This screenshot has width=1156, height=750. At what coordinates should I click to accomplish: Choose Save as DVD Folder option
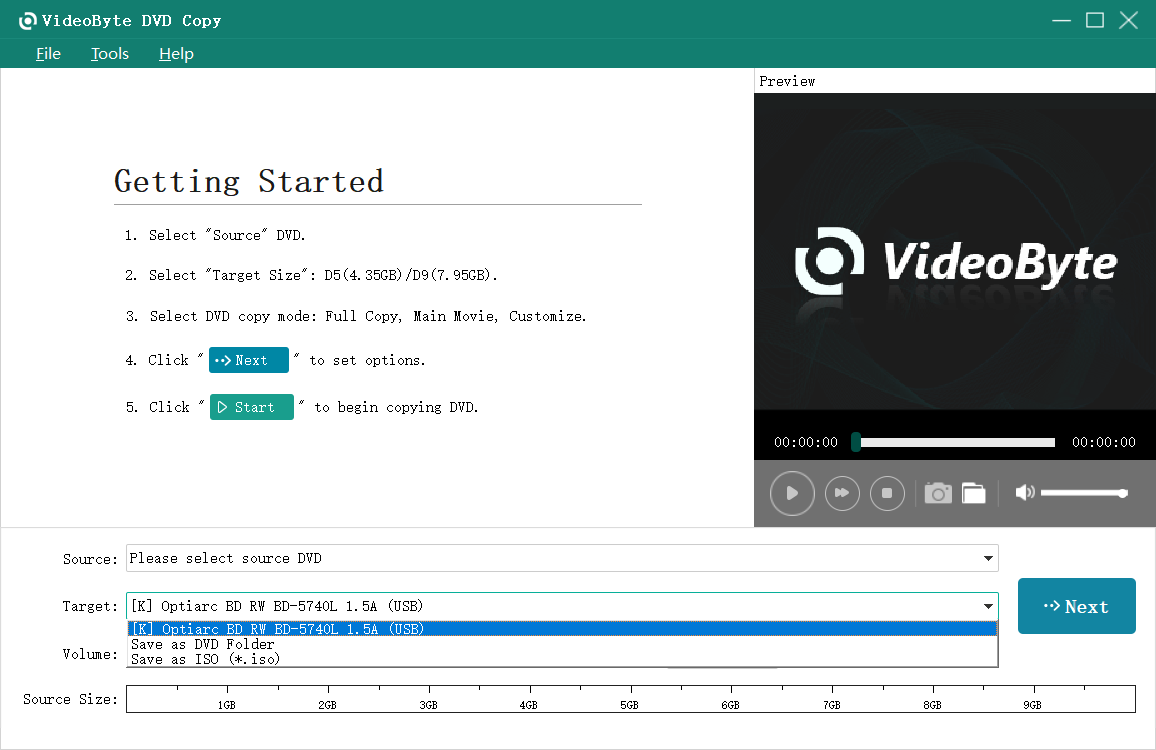563,645
